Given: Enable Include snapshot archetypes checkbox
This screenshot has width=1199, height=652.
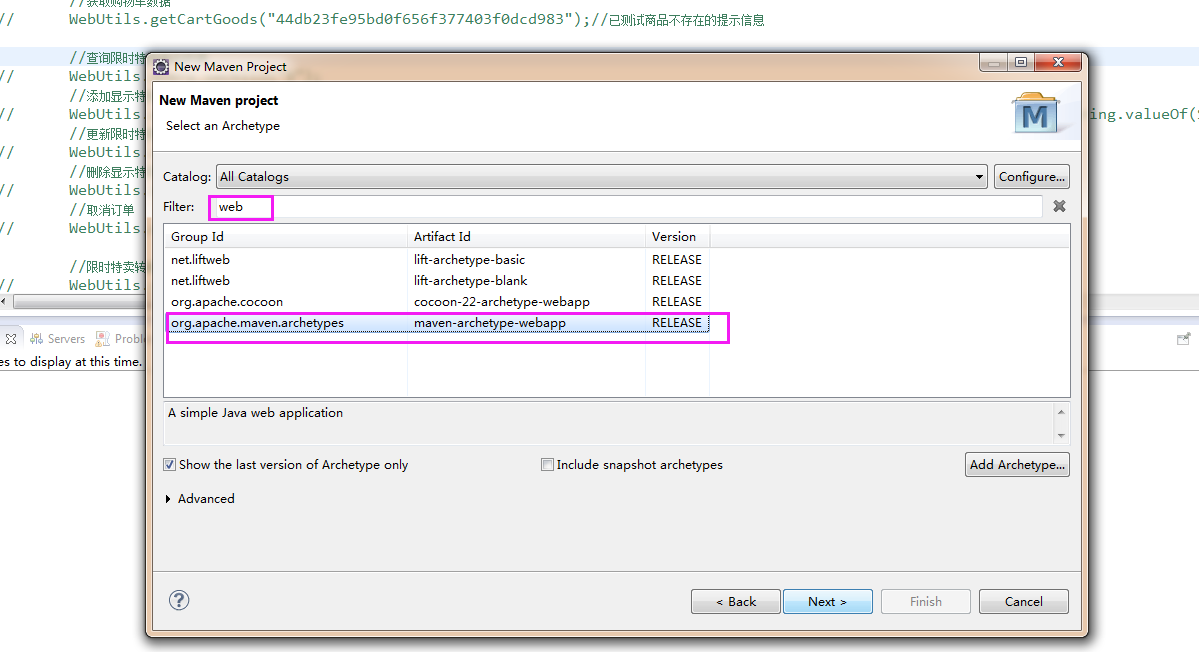Looking at the screenshot, I should tap(548, 465).
